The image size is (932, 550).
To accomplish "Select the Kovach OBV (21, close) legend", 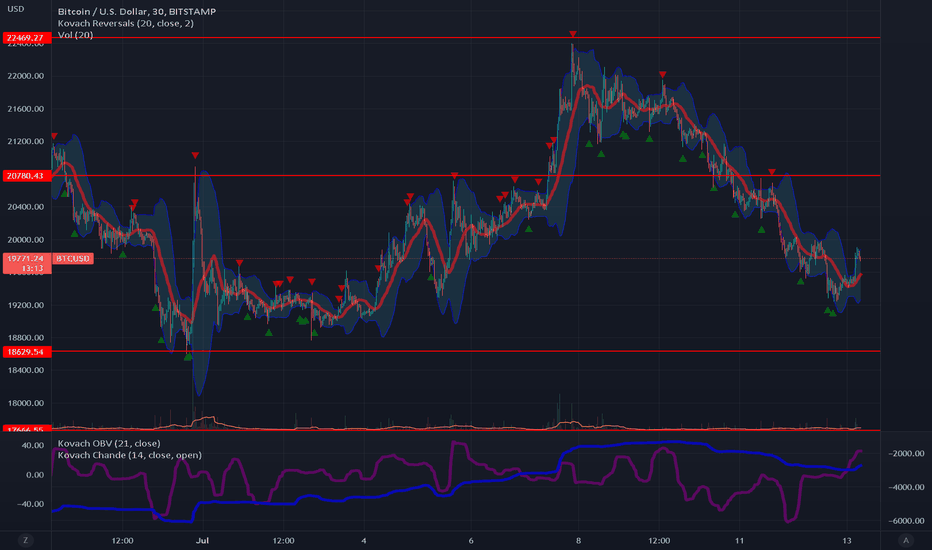I will [109, 443].
